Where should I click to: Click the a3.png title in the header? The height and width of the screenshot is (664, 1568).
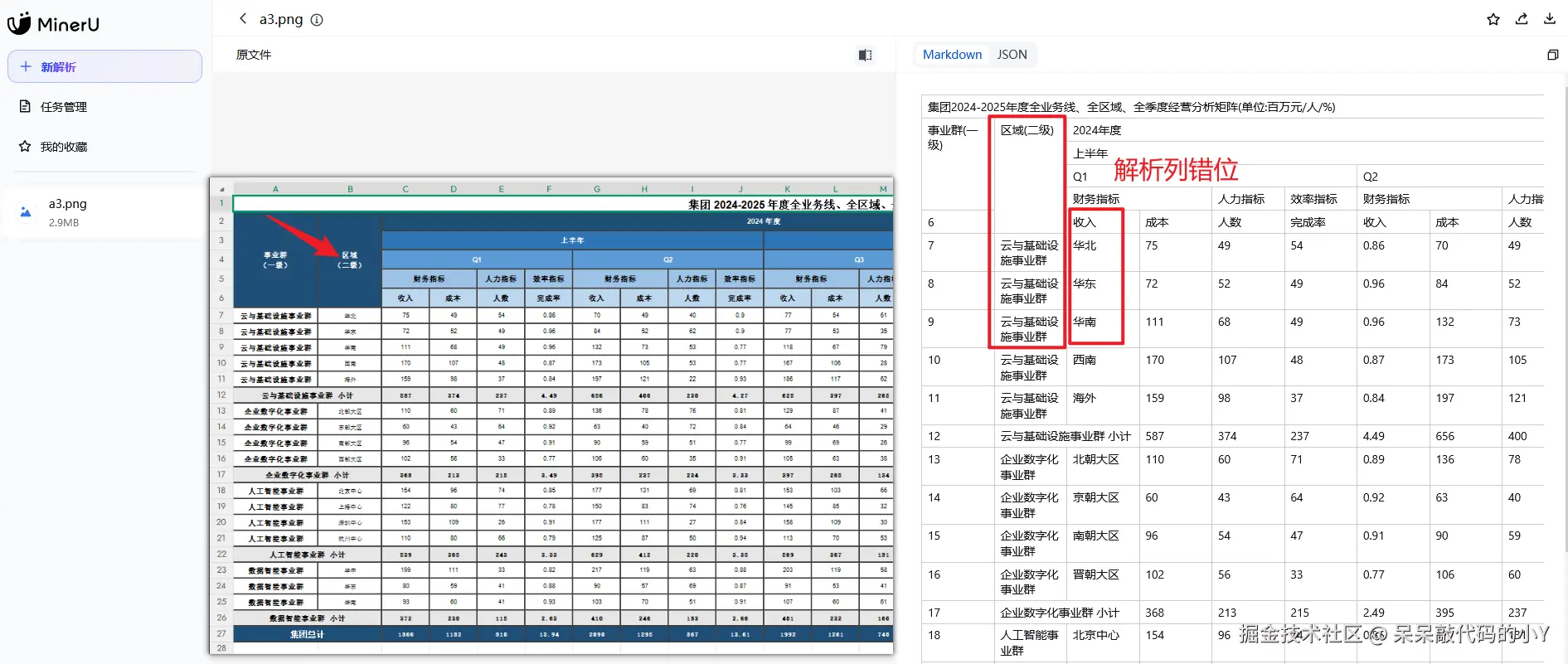tap(281, 19)
